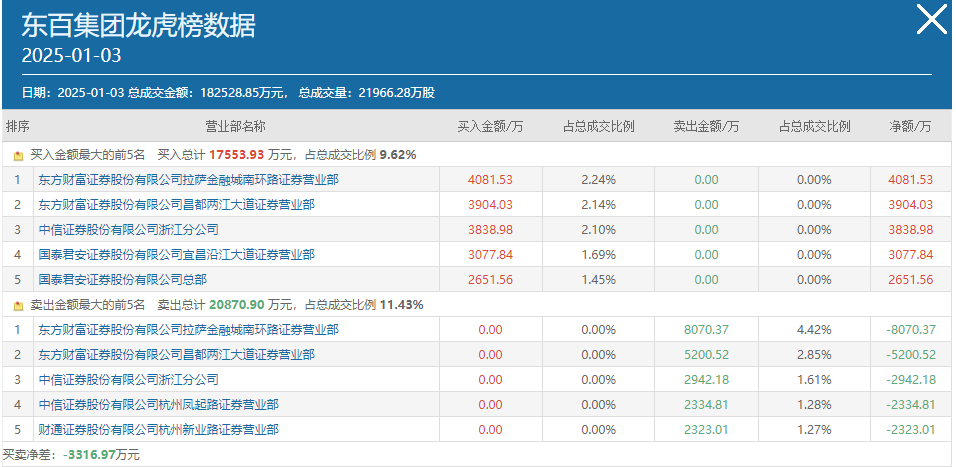Click the 2.85% sell ratio cell
The width and height of the screenshot is (956, 467).
click(814, 355)
